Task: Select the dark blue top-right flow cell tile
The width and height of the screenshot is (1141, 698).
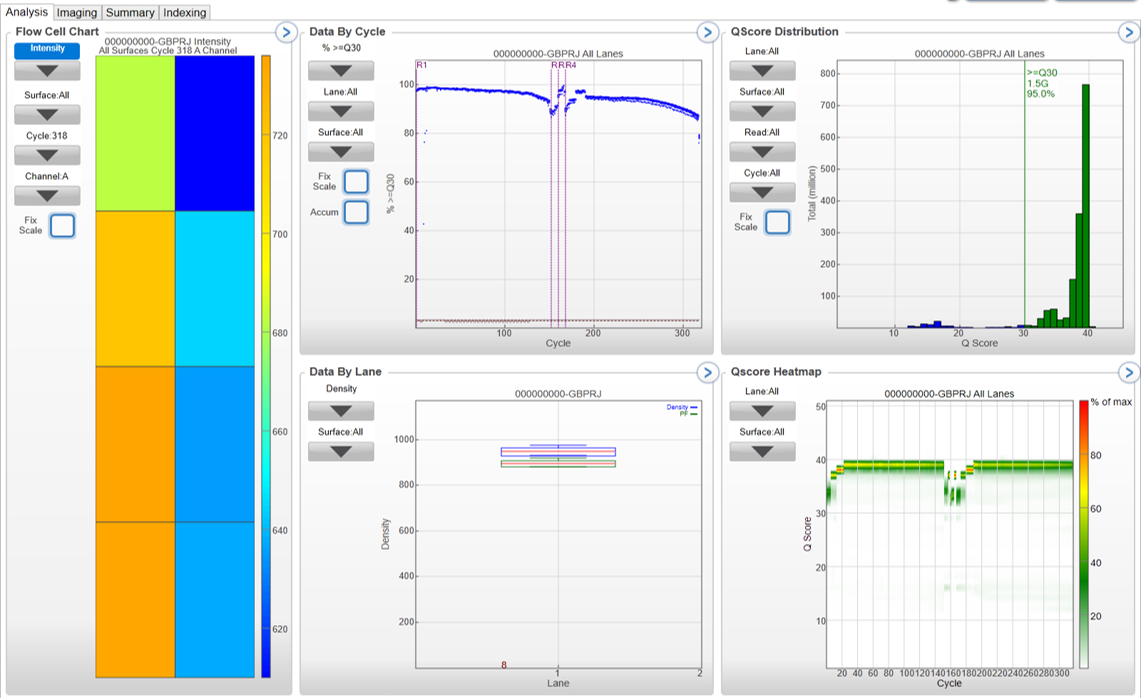Action: pos(214,133)
